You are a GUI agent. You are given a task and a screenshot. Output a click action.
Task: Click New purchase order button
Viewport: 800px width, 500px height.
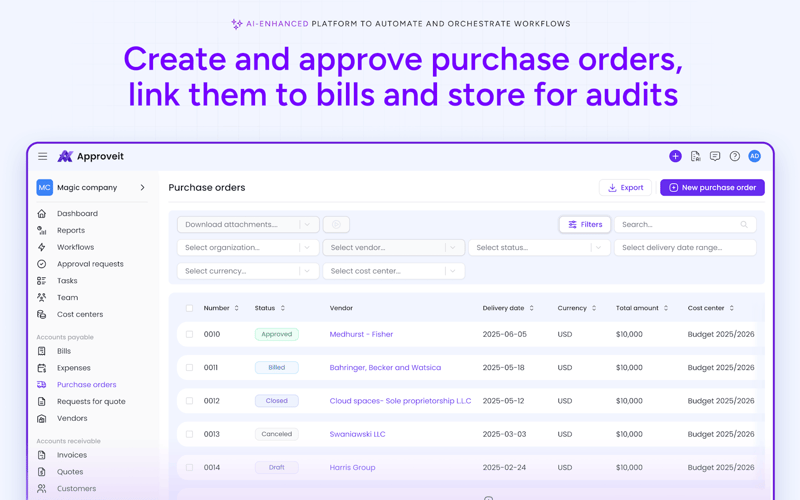(712, 187)
